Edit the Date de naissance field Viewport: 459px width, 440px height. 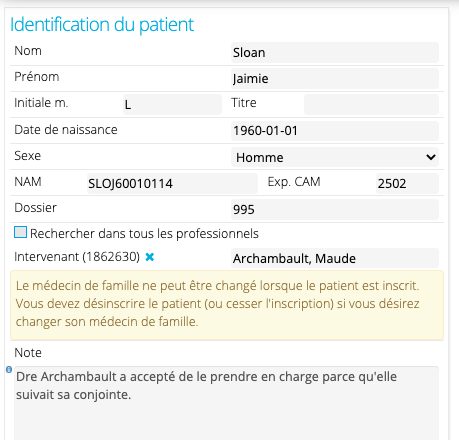click(x=335, y=131)
